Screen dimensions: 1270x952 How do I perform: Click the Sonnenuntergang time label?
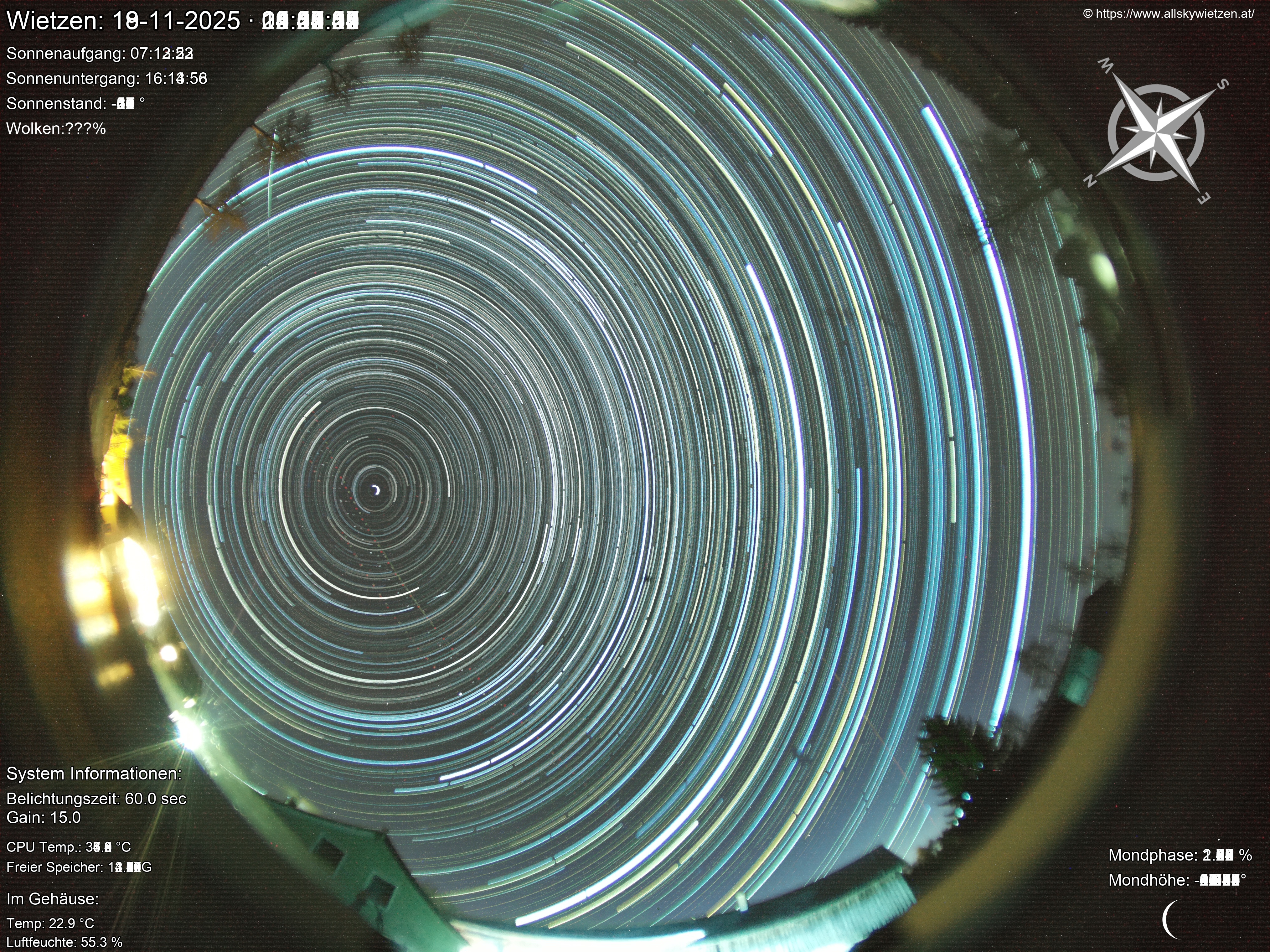click(107, 79)
